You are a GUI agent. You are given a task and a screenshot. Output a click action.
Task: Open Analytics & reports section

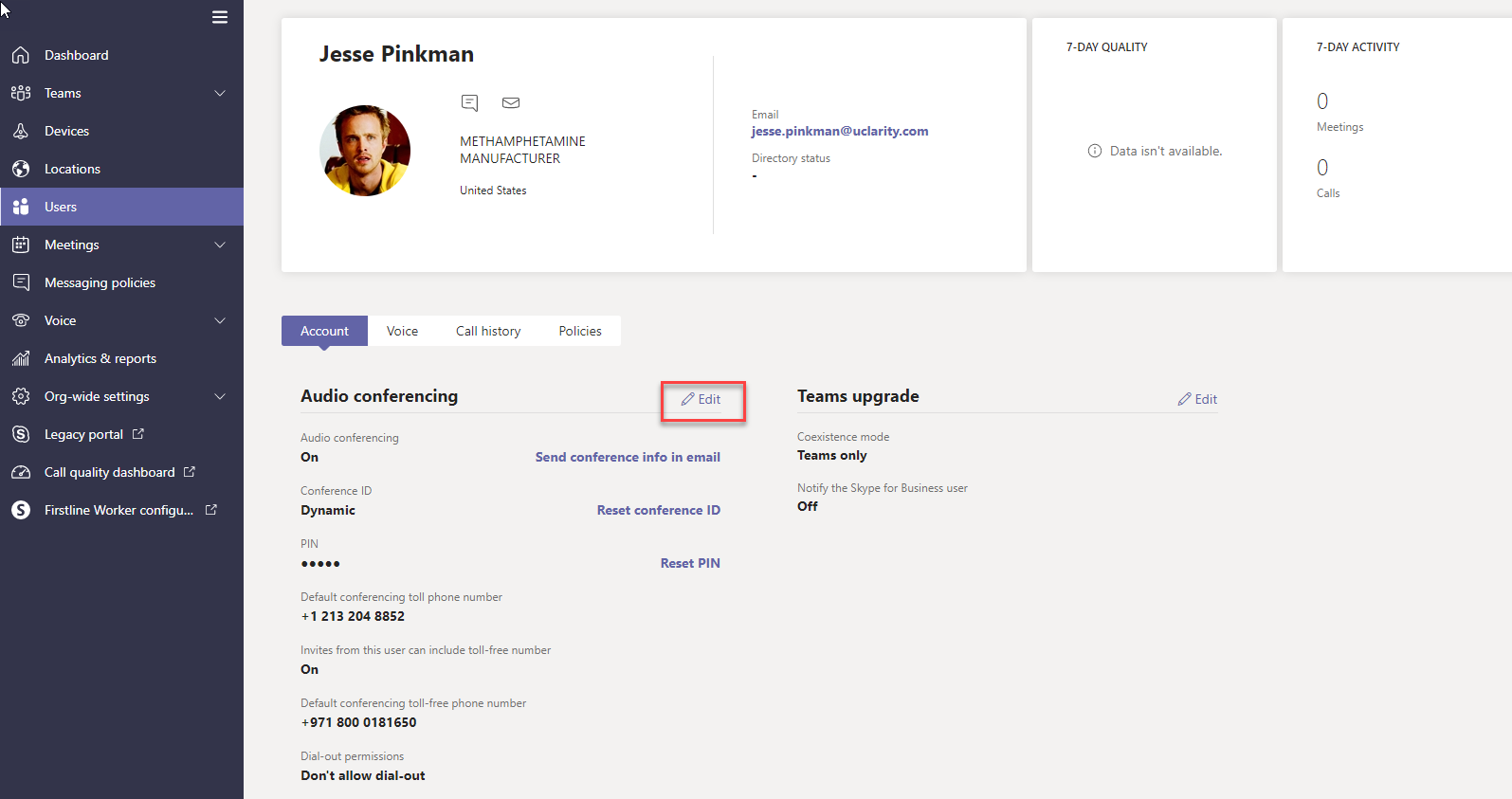(121, 358)
